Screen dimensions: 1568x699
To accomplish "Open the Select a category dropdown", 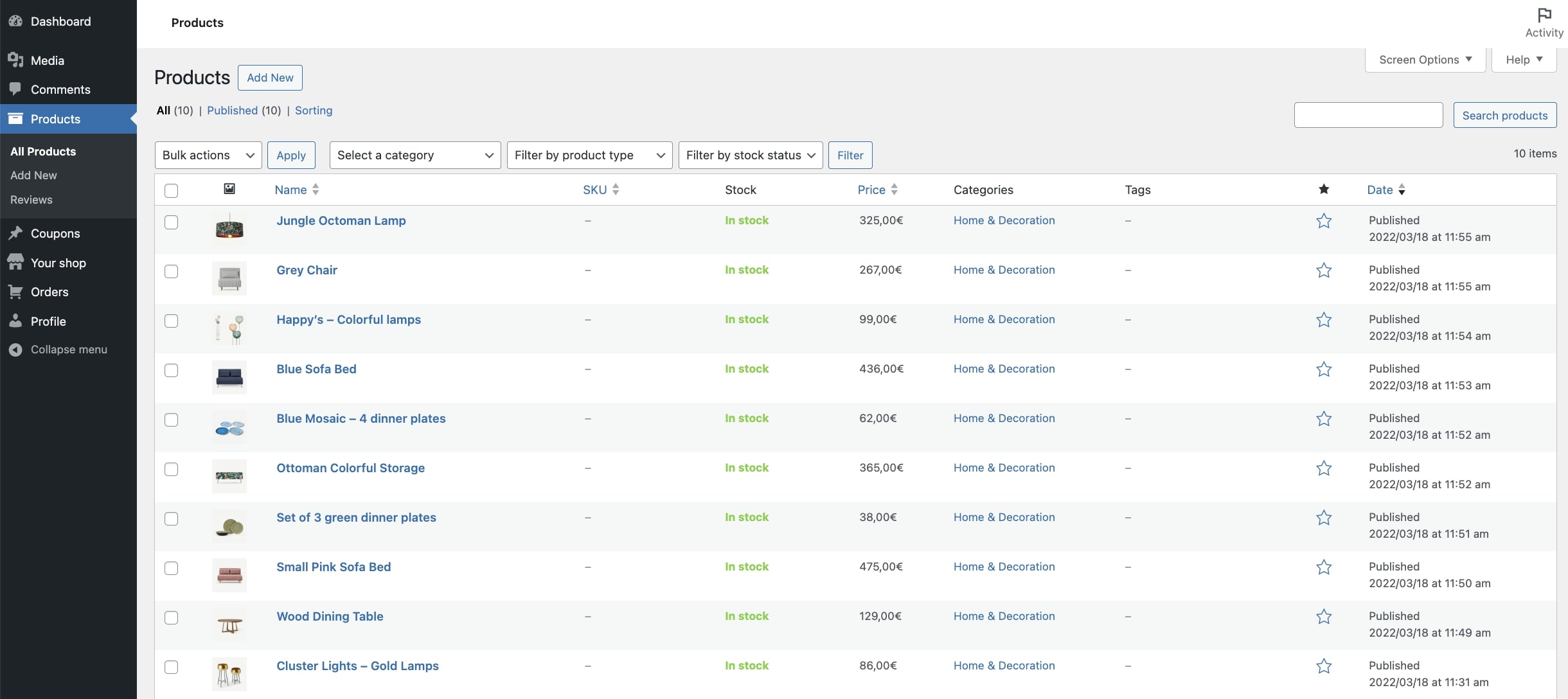I will pyautogui.click(x=415, y=155).
